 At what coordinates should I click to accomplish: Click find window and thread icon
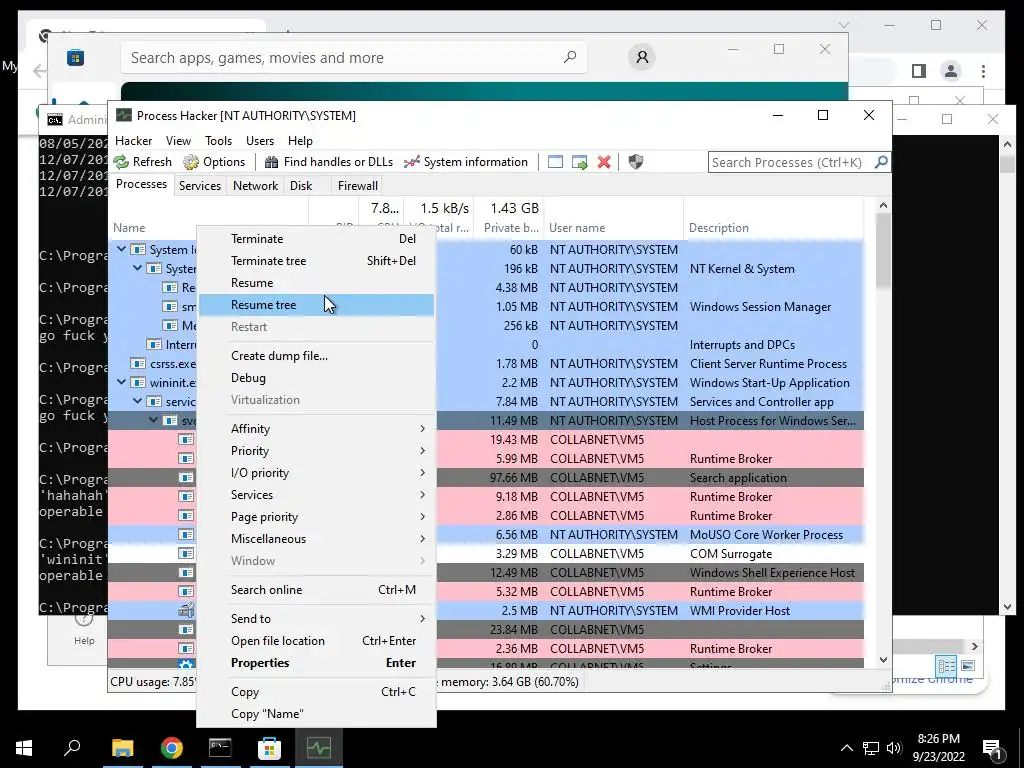(579, 162)
